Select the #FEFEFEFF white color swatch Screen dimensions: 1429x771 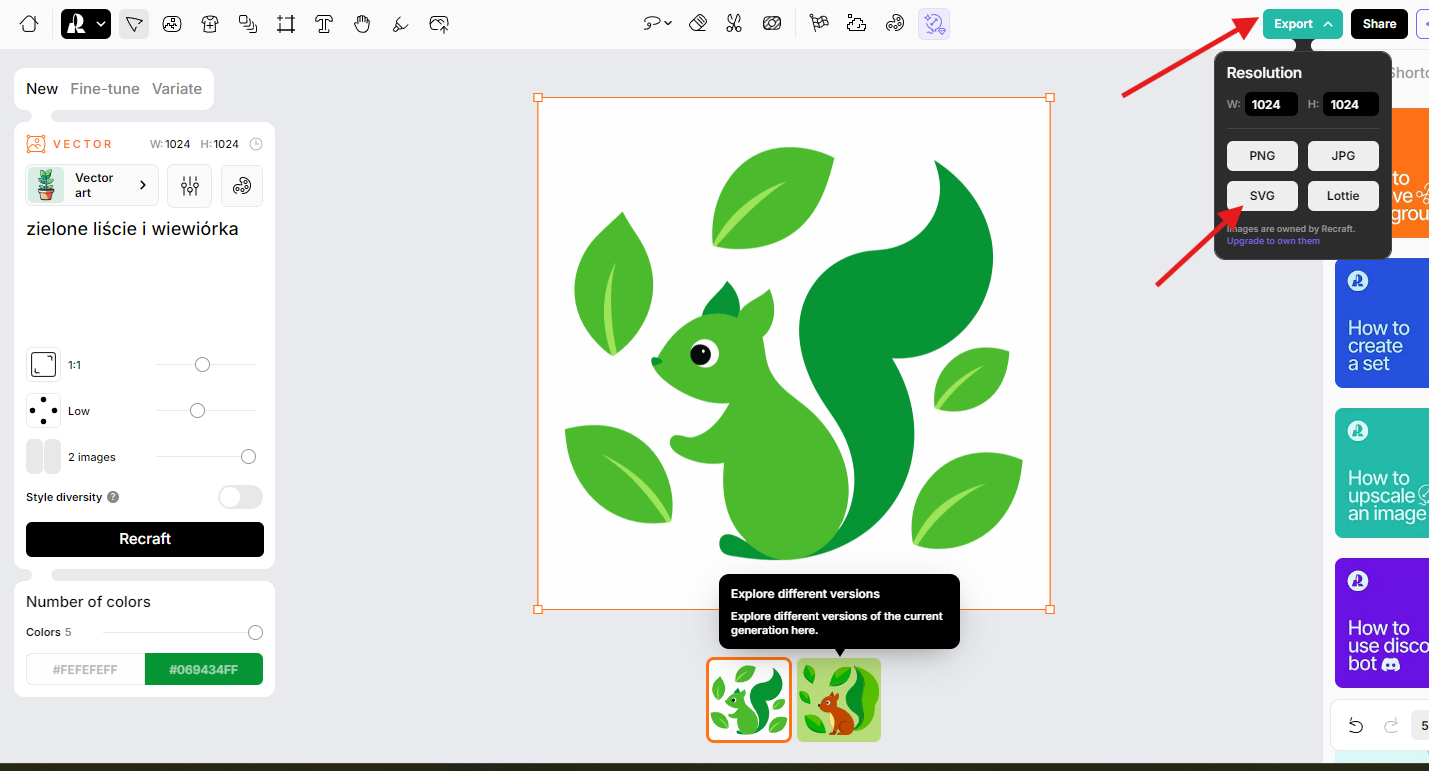[x=86, y=670]
